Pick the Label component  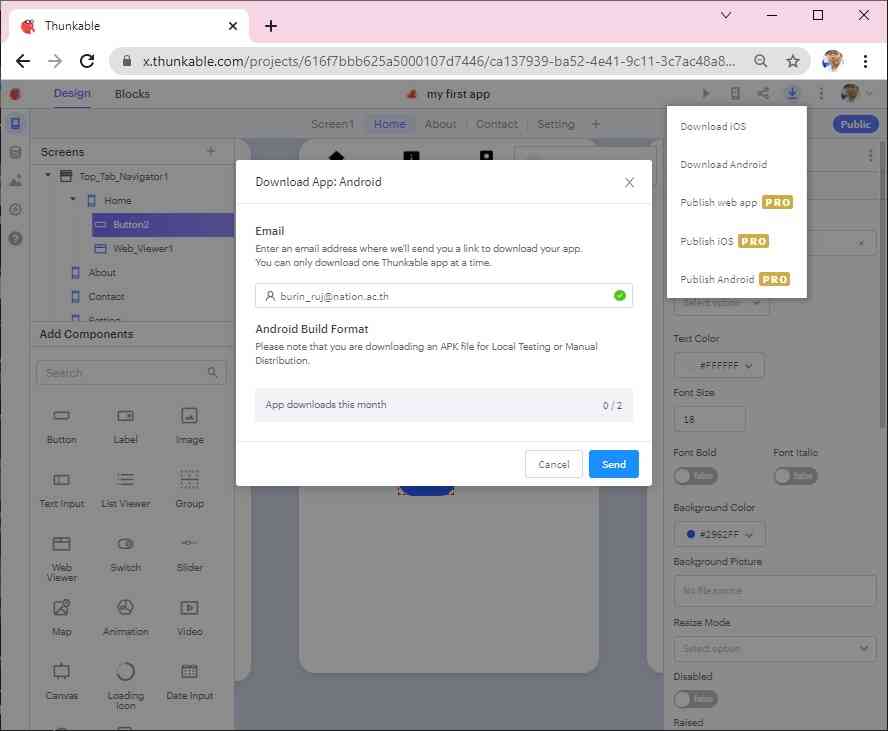point(125,426)
